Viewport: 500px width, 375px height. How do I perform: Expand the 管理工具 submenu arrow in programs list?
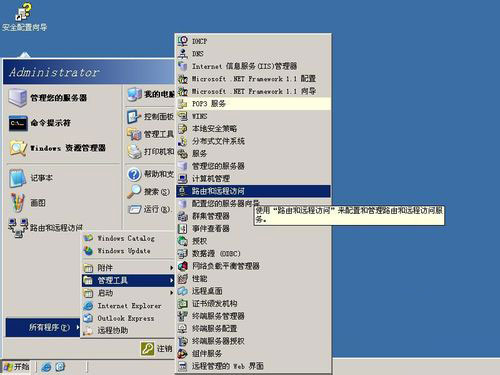click(171, 280)
